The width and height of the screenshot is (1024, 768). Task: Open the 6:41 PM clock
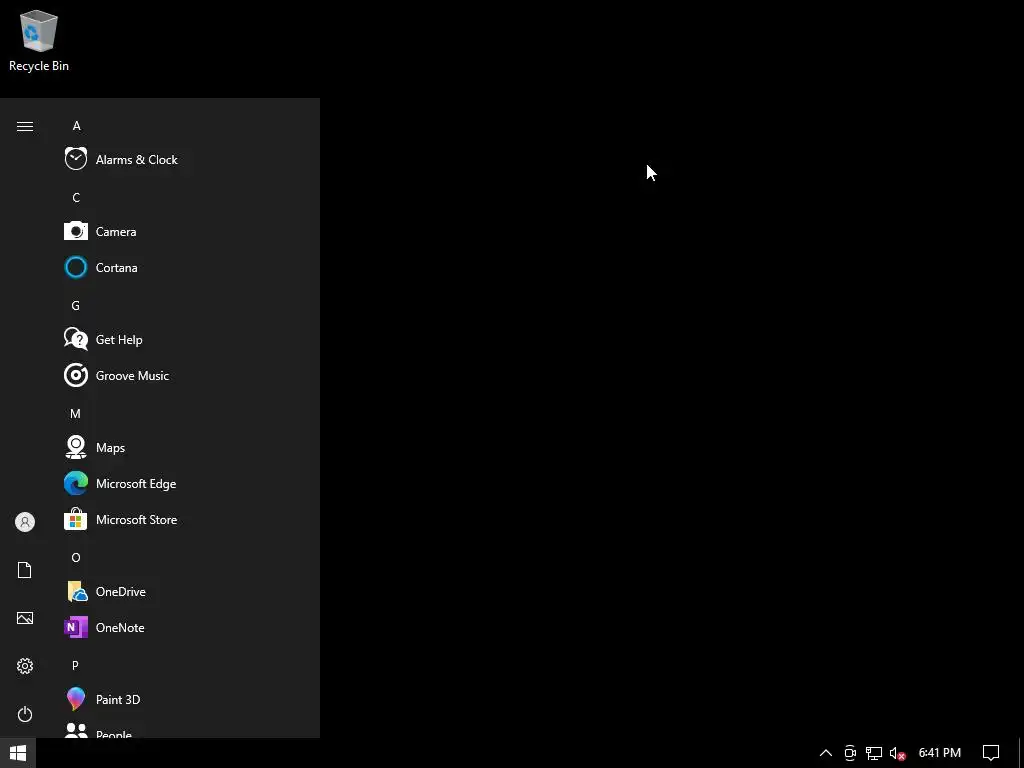939,753
